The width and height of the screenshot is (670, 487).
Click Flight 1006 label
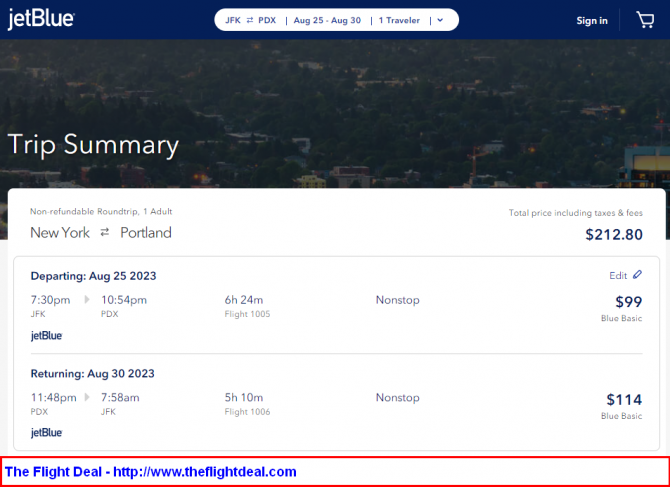(x=247, y=412)
